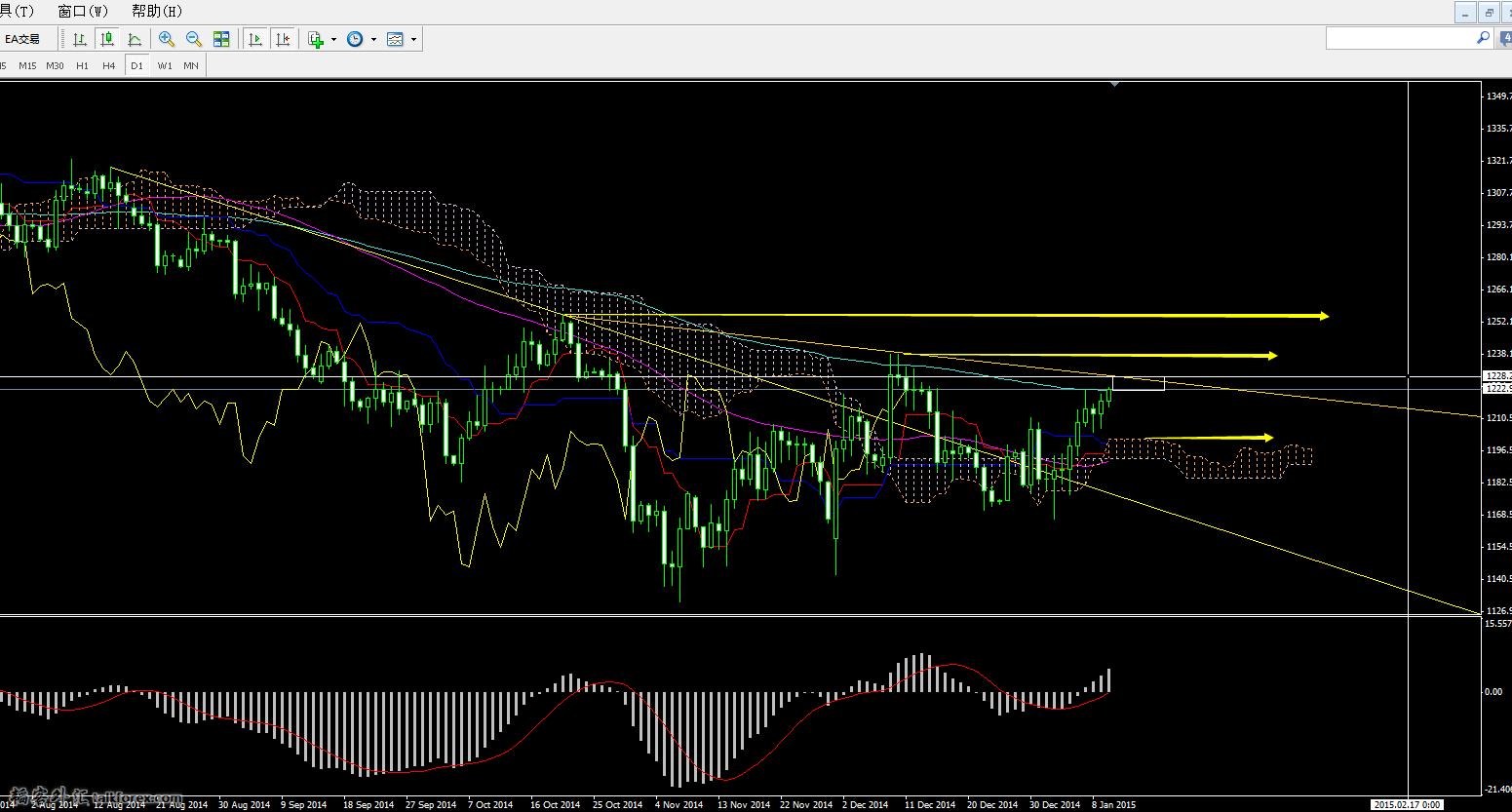Select the W1 weekly timeframe
Image resolution: width=1512 pixels, height=812 pixels.
click(x=165, y=65)
